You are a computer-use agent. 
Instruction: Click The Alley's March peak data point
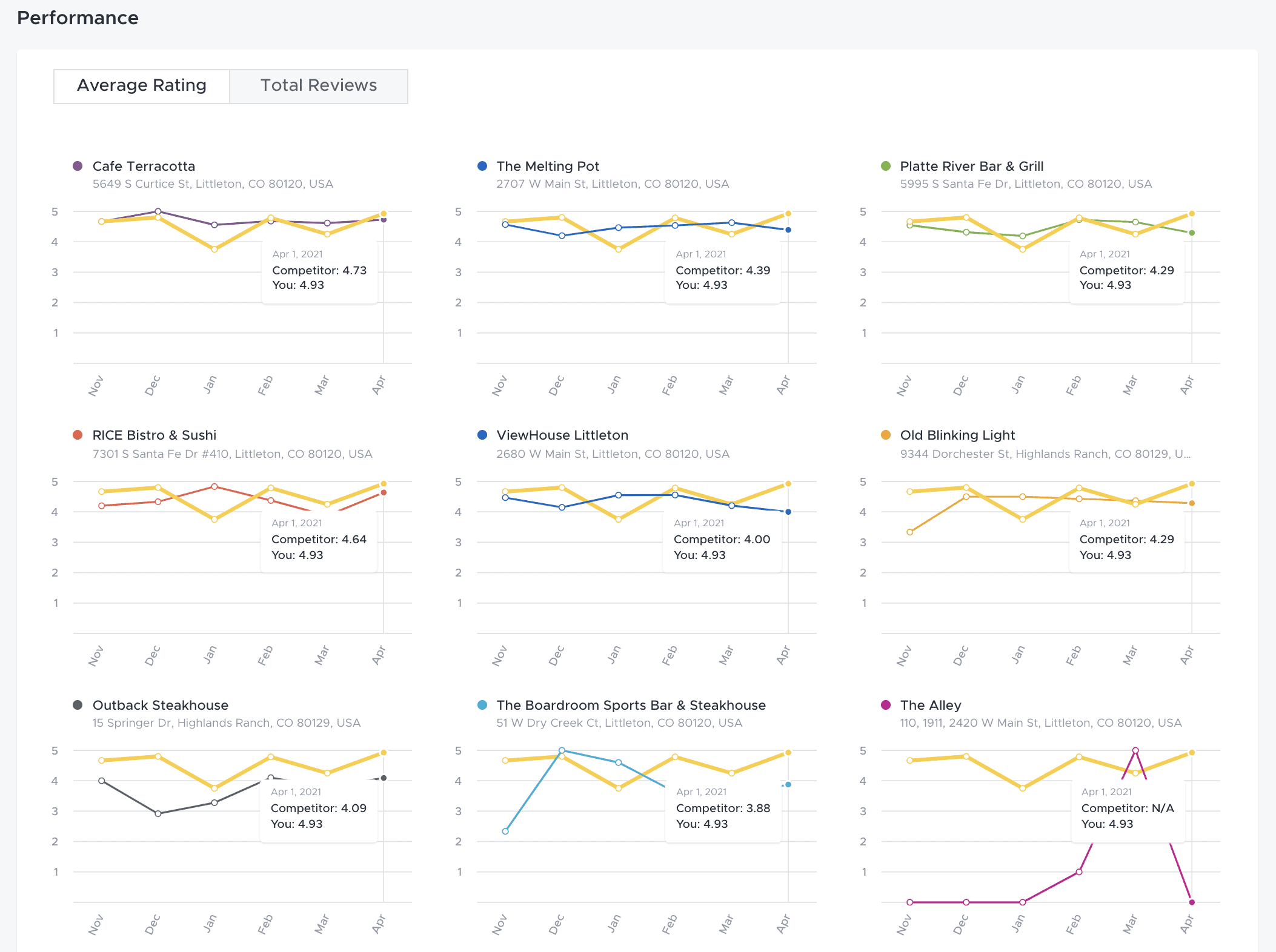click(x=1135, y=750)
